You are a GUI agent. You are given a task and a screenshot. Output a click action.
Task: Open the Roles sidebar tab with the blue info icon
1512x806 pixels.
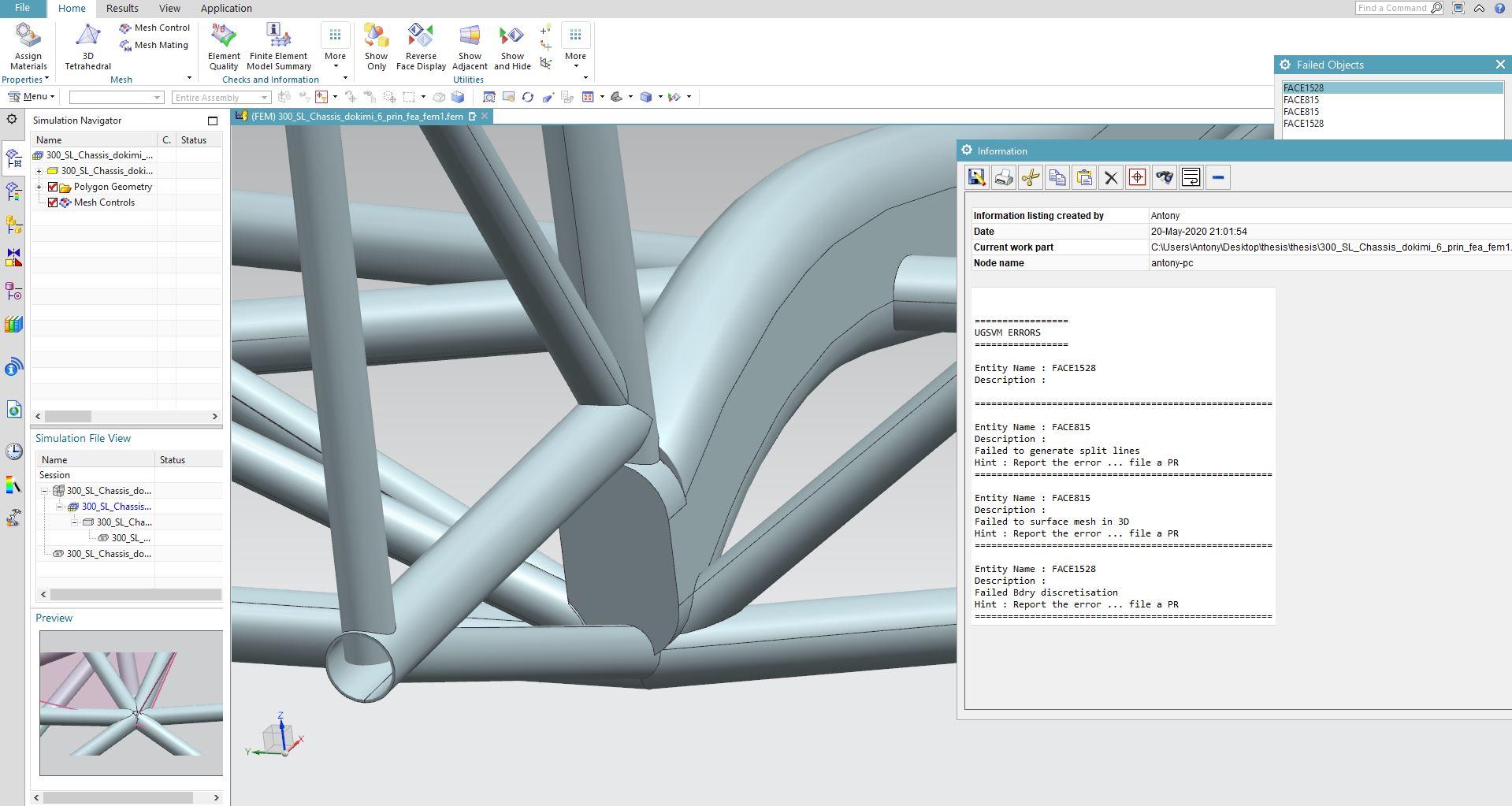click(13, 367)
